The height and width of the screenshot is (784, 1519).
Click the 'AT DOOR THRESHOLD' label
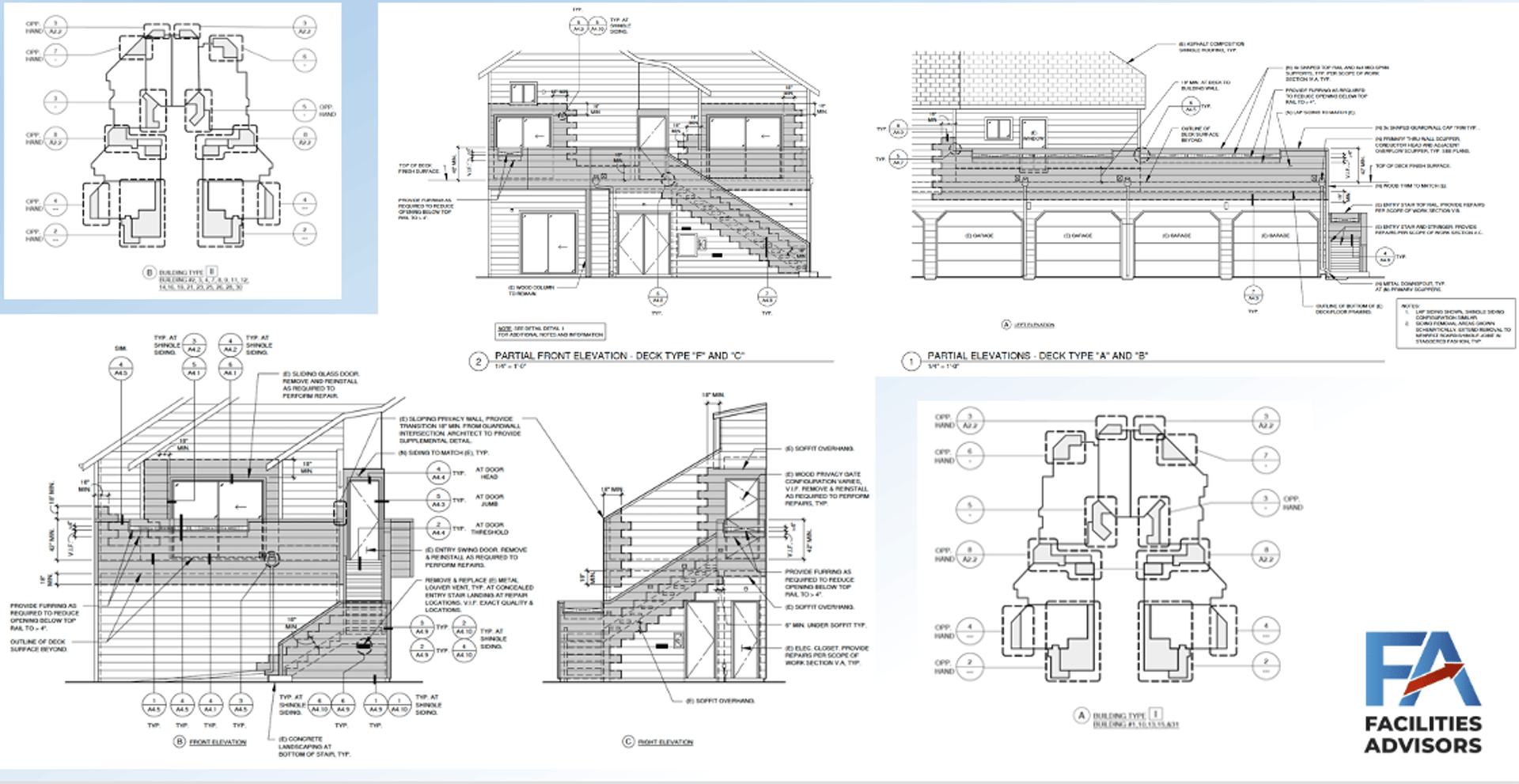pos(491,528)
